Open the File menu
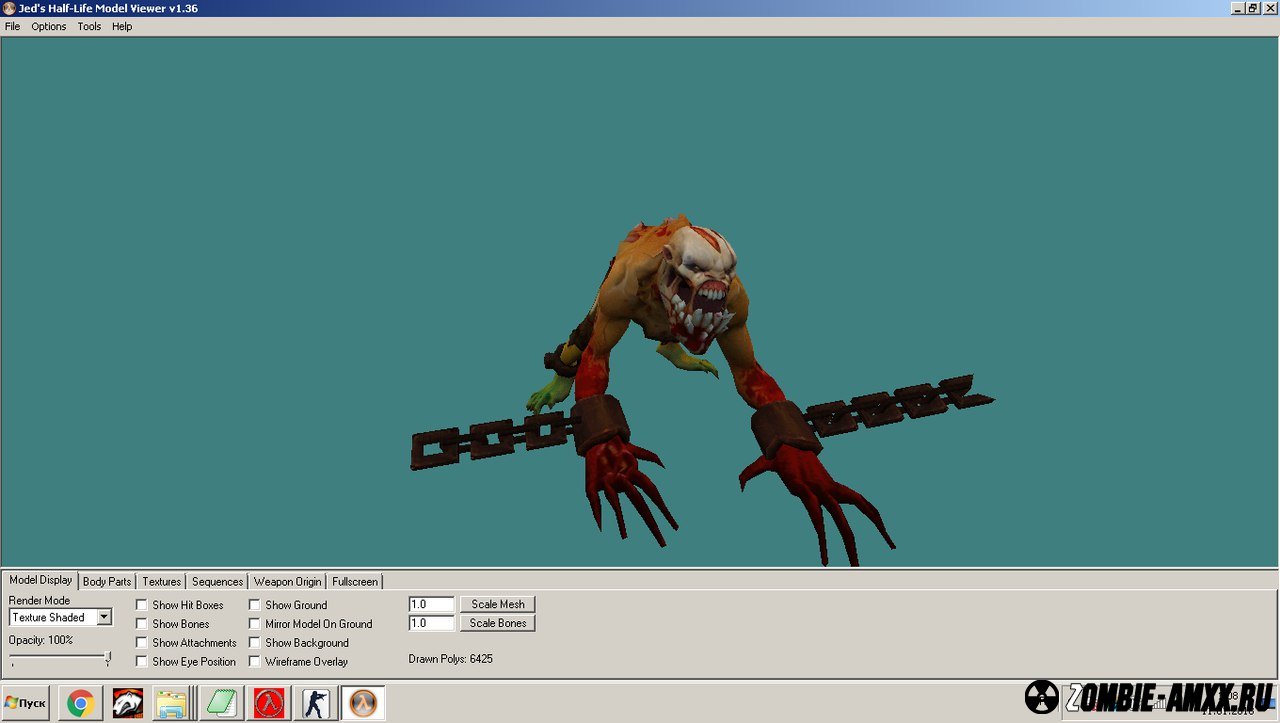Viewport: 1280px width, 723px height. [12, 27]
